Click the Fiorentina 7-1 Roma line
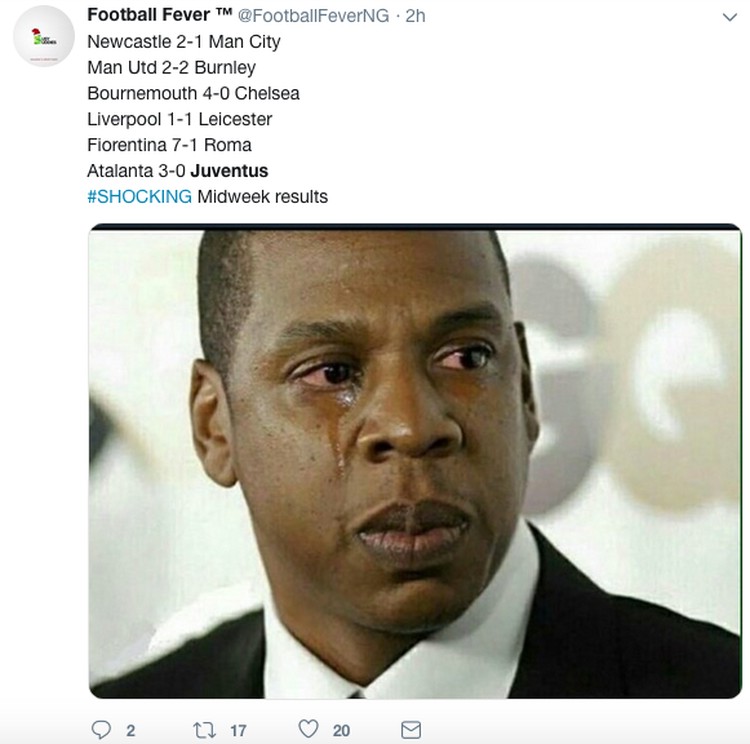 point(169,145)
